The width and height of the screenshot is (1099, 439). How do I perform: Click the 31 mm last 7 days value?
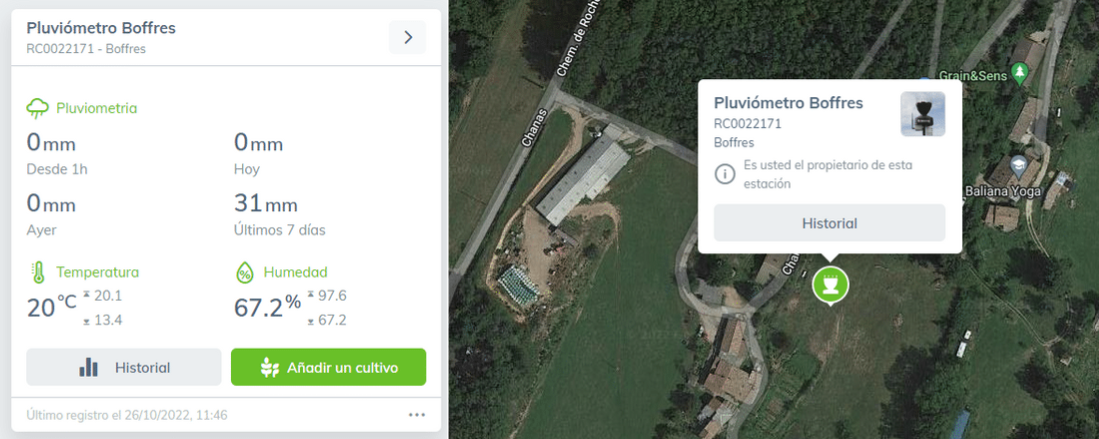point(266,204)
